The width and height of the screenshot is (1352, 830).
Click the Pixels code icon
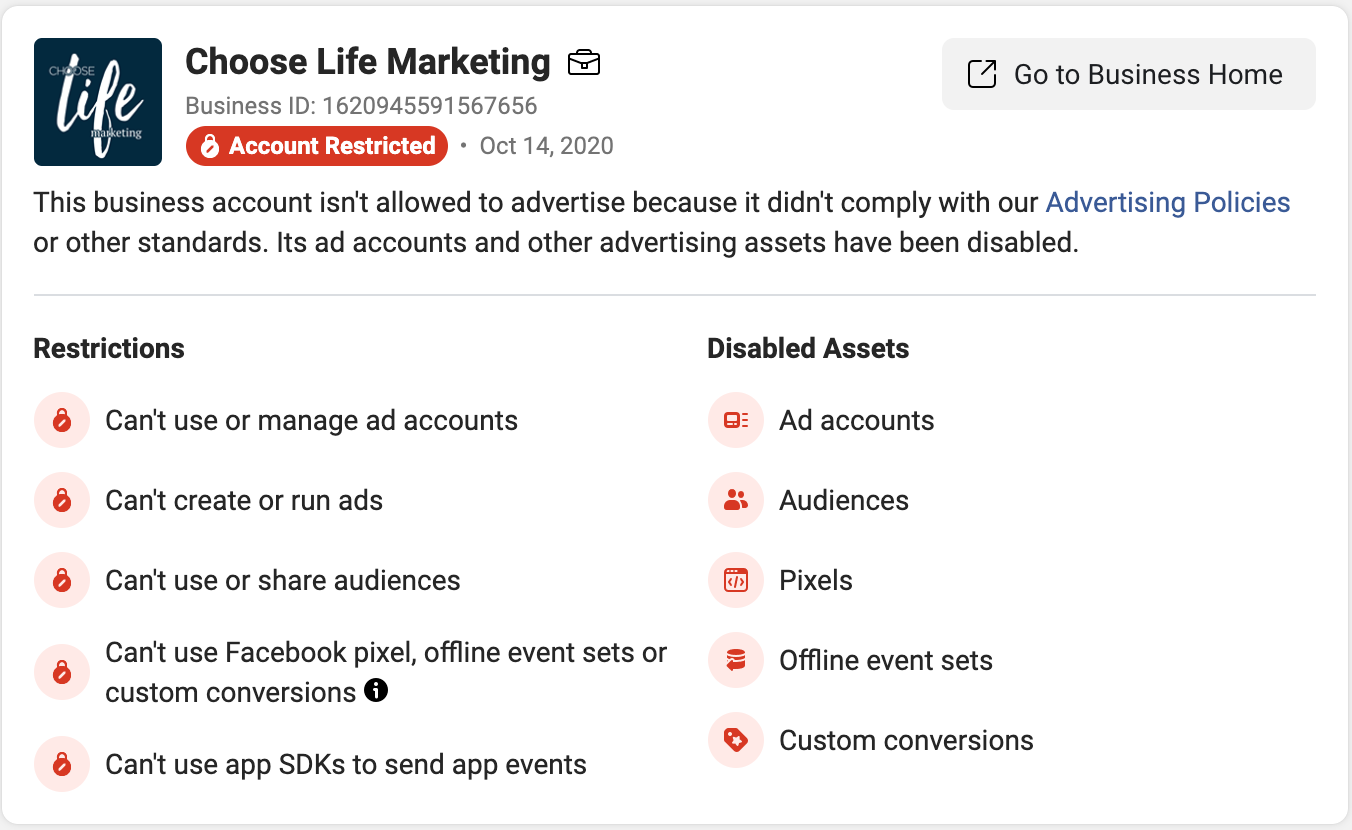pyautogui.click(x=736, y=580)
